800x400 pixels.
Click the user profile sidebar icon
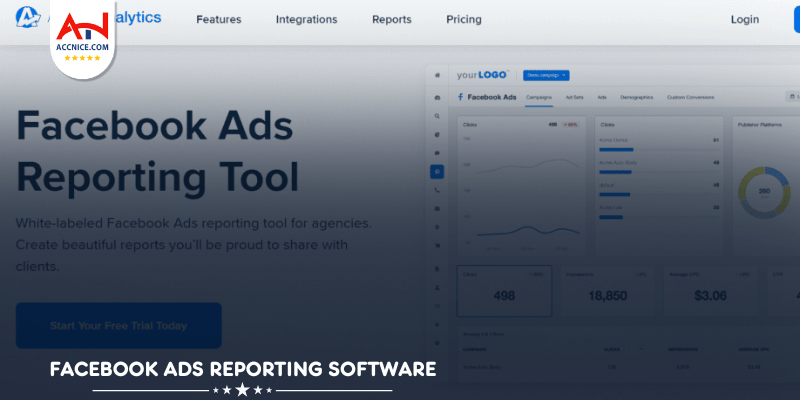437,287
